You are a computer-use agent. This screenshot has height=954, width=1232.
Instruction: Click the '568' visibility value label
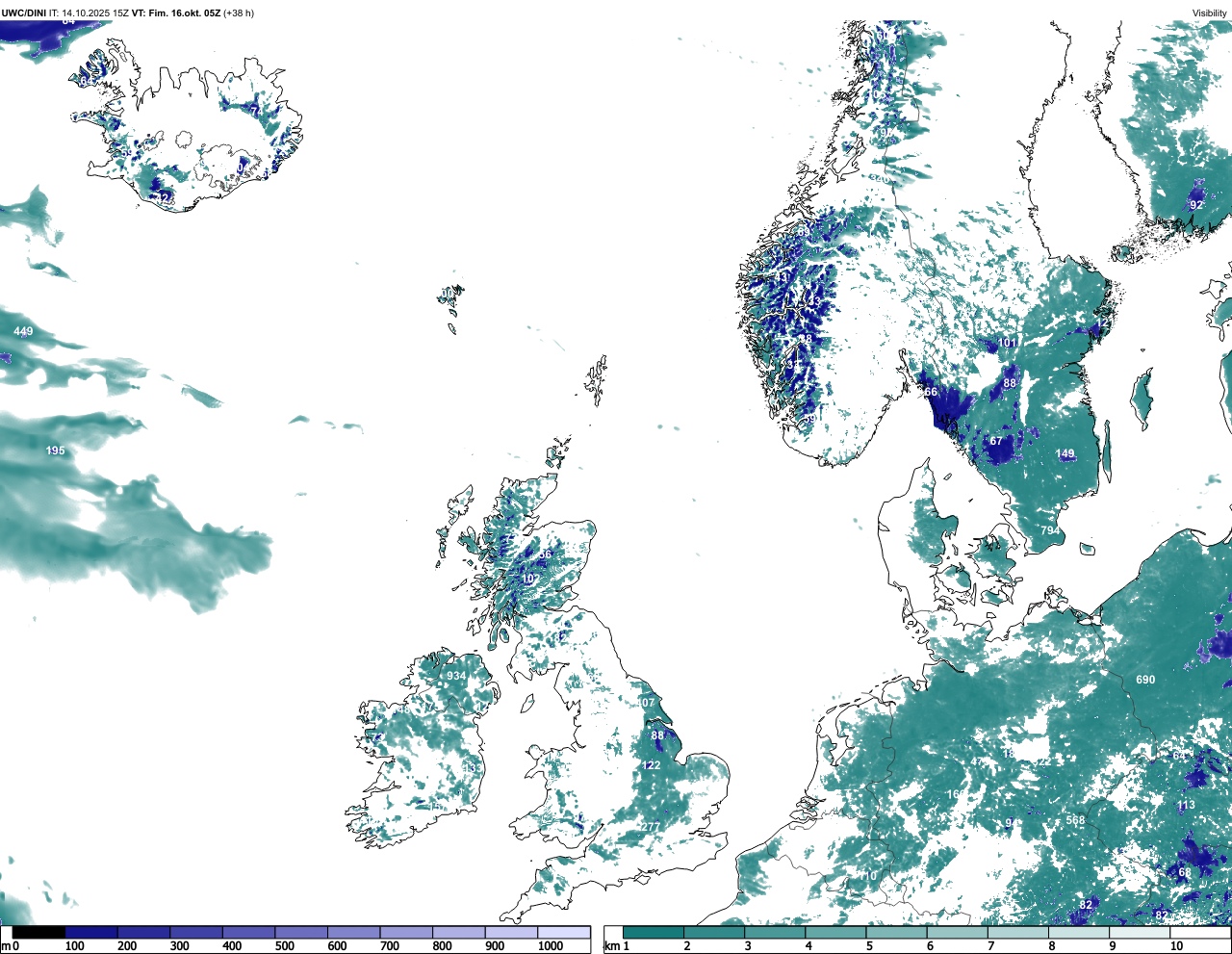point(1075,821)
